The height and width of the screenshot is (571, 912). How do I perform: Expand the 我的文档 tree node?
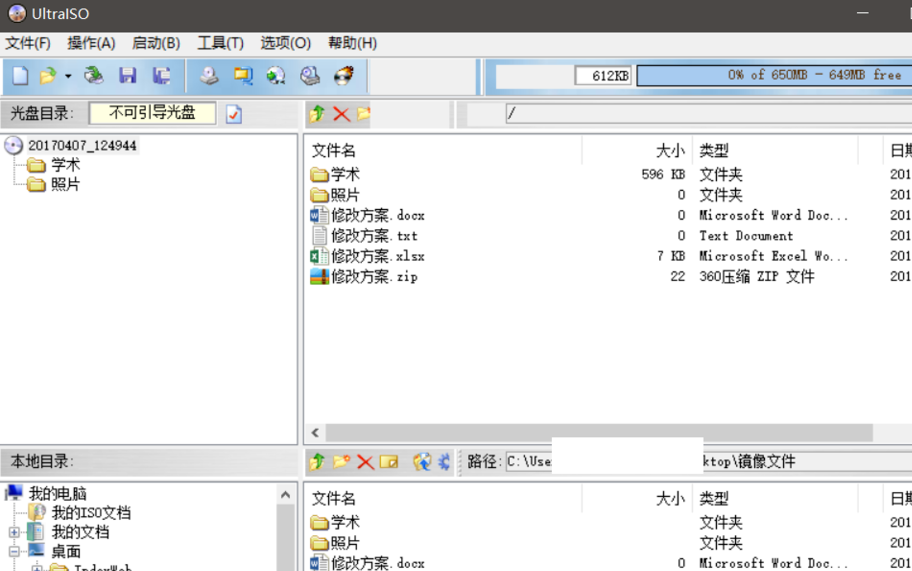[x=14, y=532]
